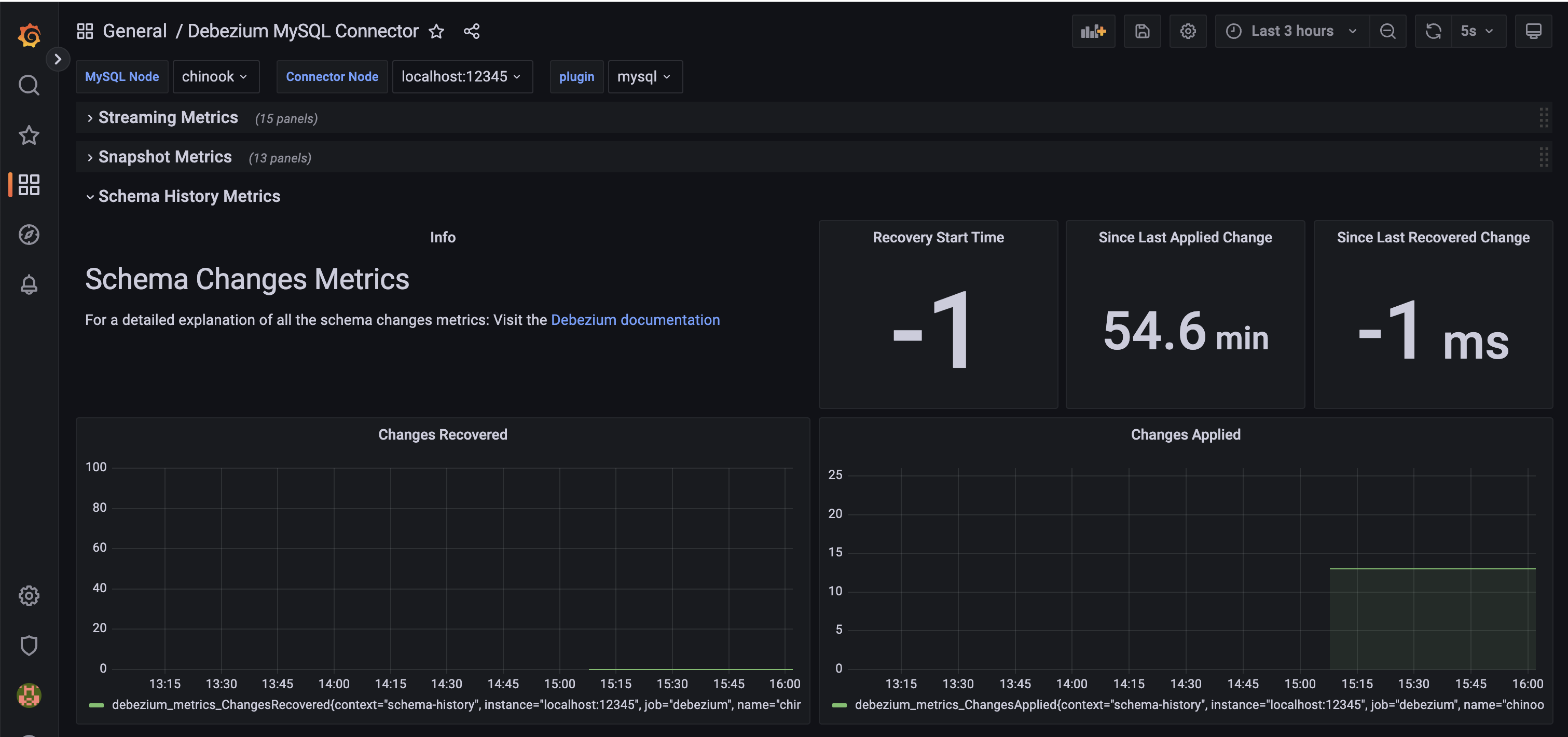Screen dimensions: 1568x737
Task: Save the dashboard using the save icon
Action: pyautogui.click(x=1143, y=31)
